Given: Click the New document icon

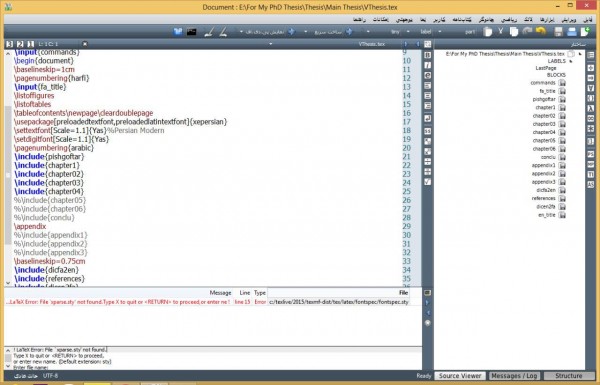Looking at the screenshot, I should coord(585,32).
